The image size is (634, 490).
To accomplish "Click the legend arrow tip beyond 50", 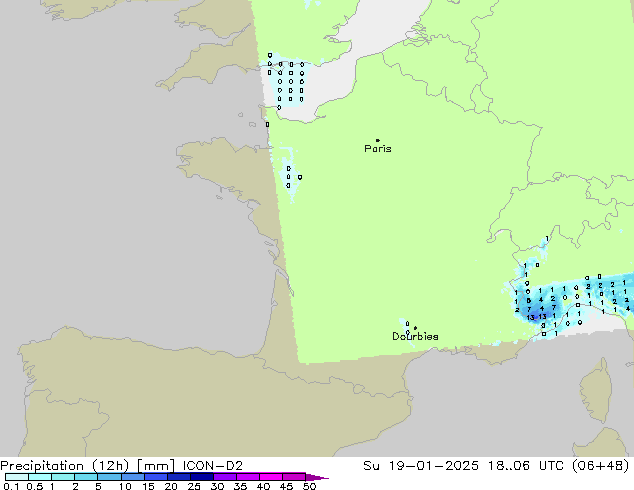I will 317,477.
